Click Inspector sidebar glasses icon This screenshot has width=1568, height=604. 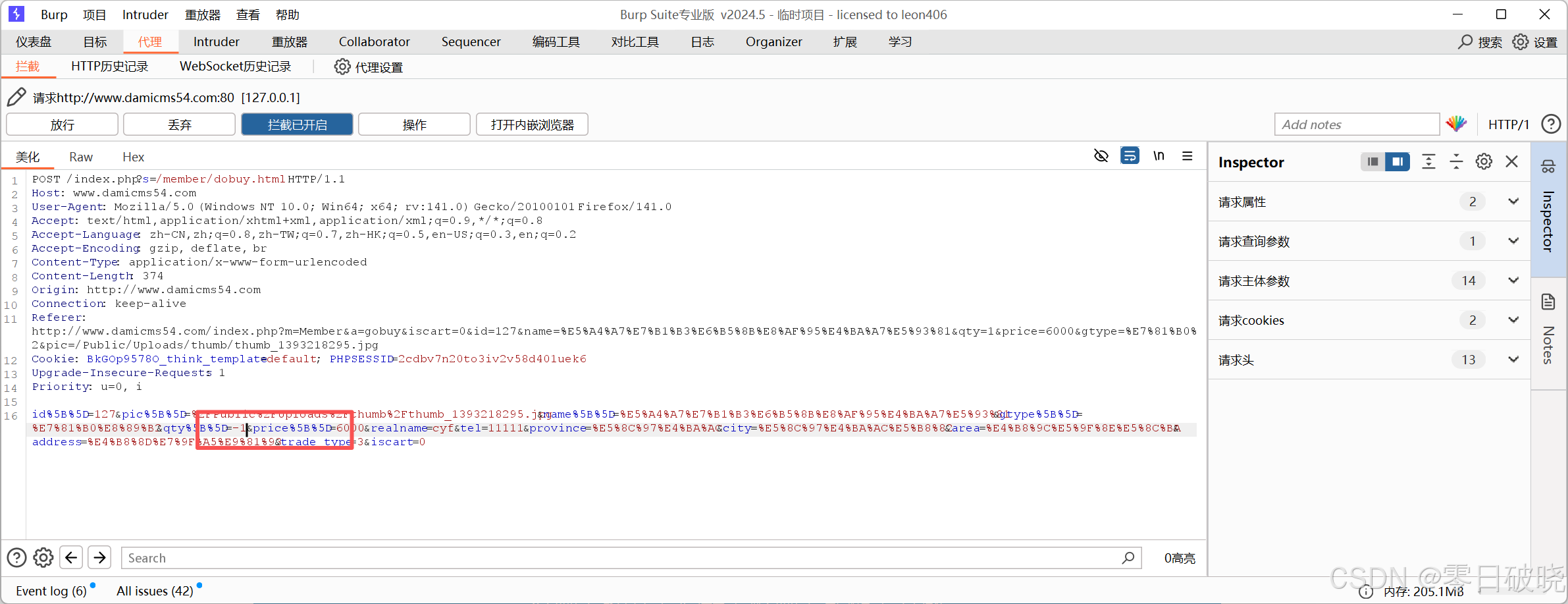click(x=1548, y=167)
